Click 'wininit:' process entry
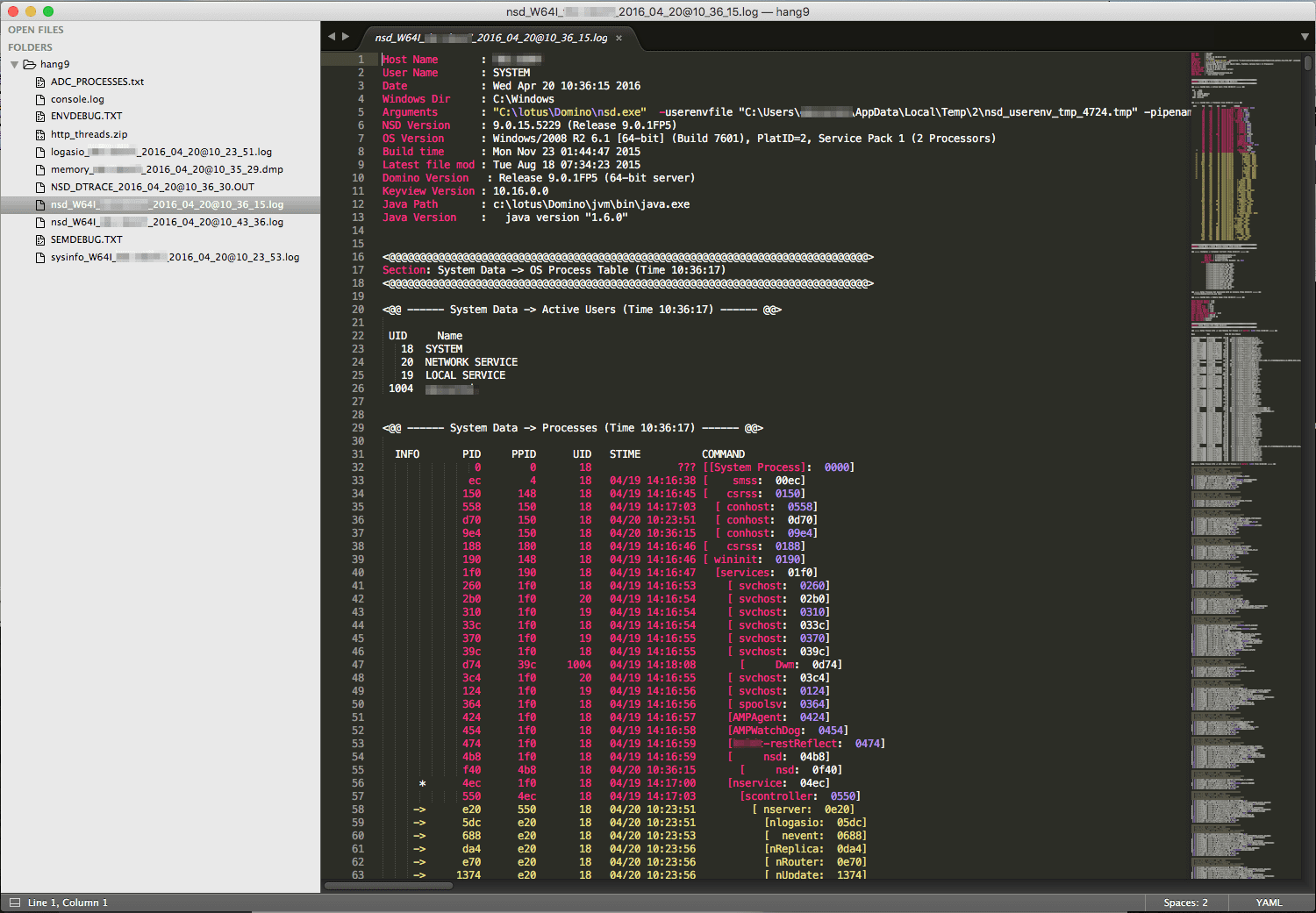This screenshot has height=913, width=1316. (x=738, y=560)
